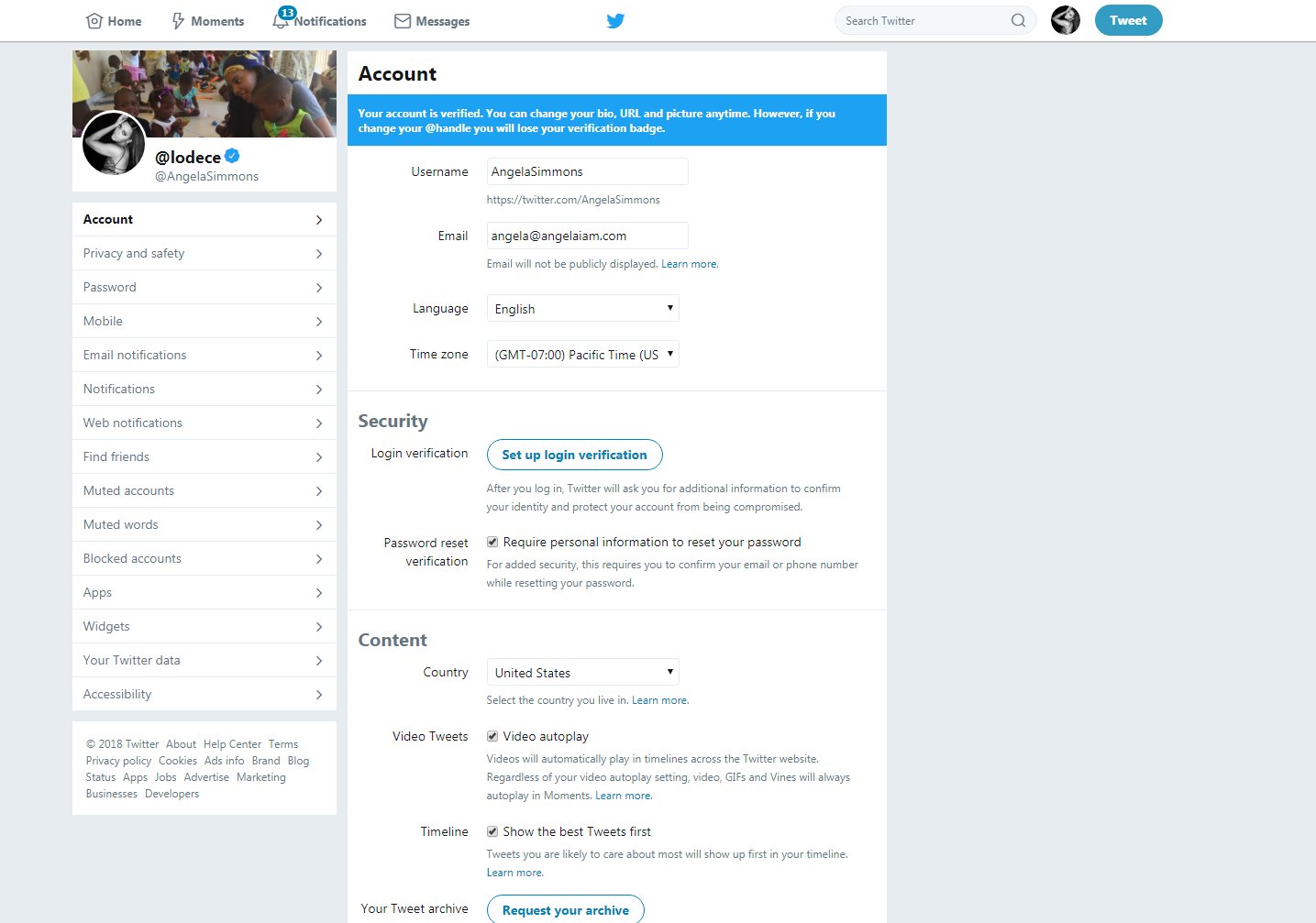This screenshot has width=1316, height=923.
Task: Click the @AngelaSimmons handle in sidebar
Action: click(x=206, y=176)
